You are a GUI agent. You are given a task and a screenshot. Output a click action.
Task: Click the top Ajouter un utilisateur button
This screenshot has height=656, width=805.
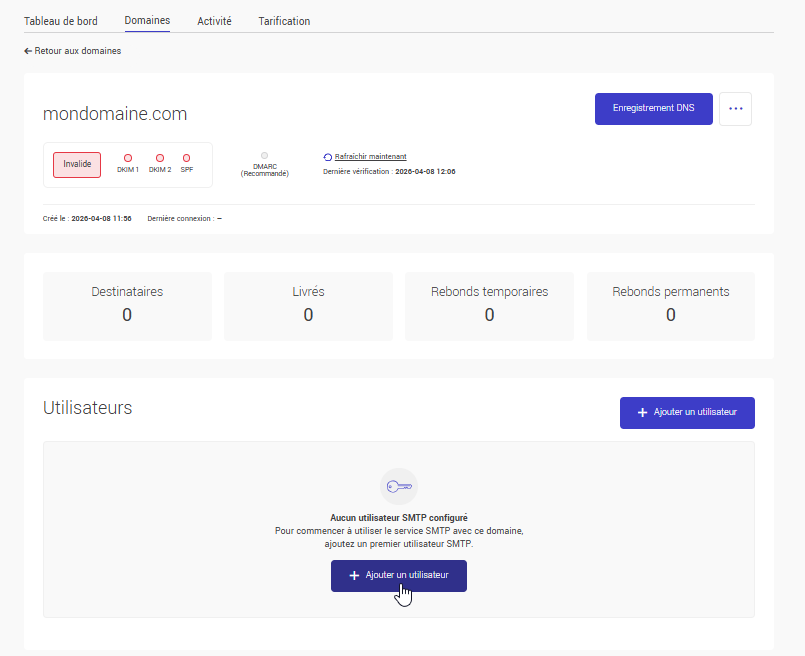coord(687,412)
